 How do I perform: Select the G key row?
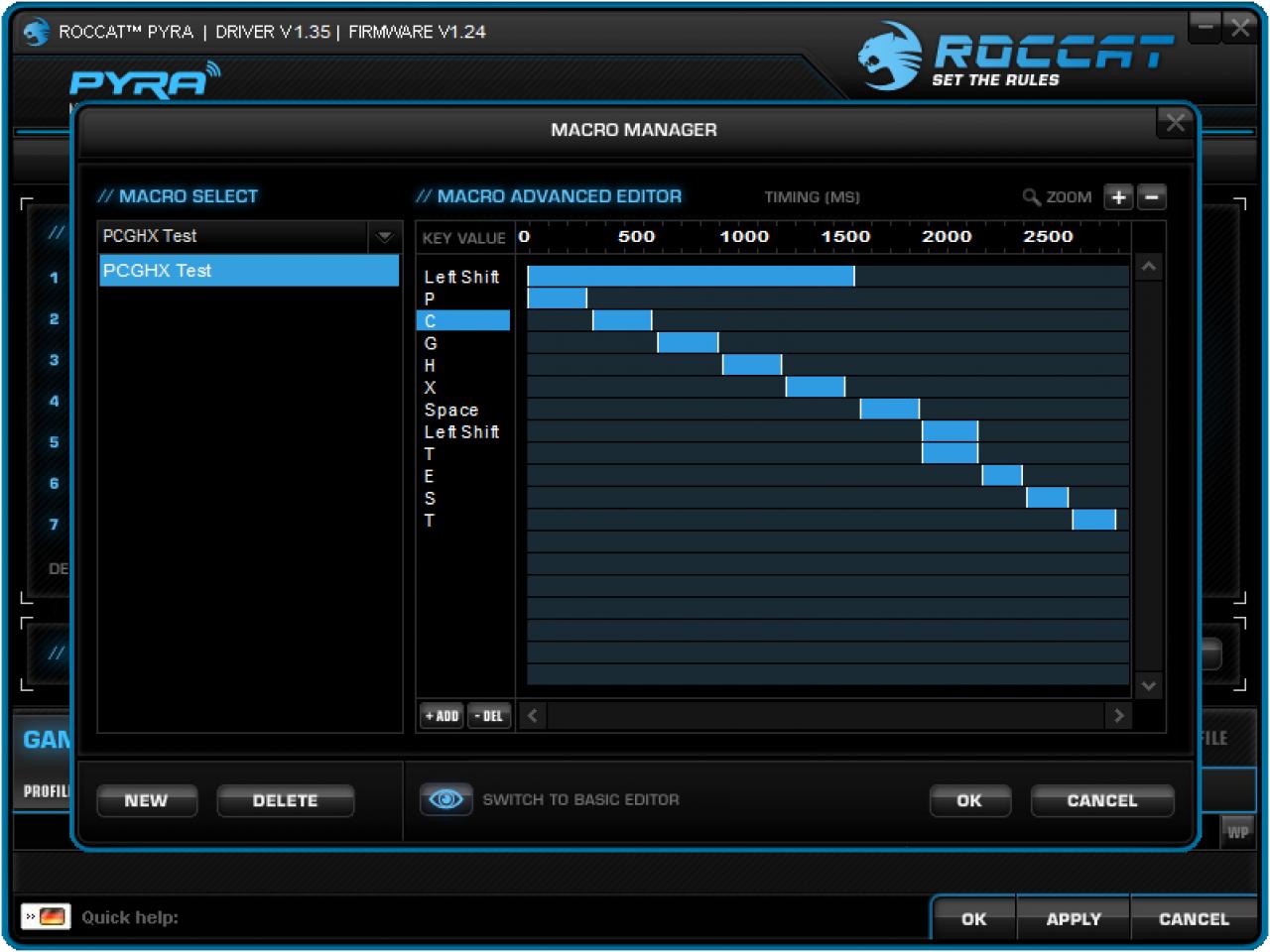[463, 343]
